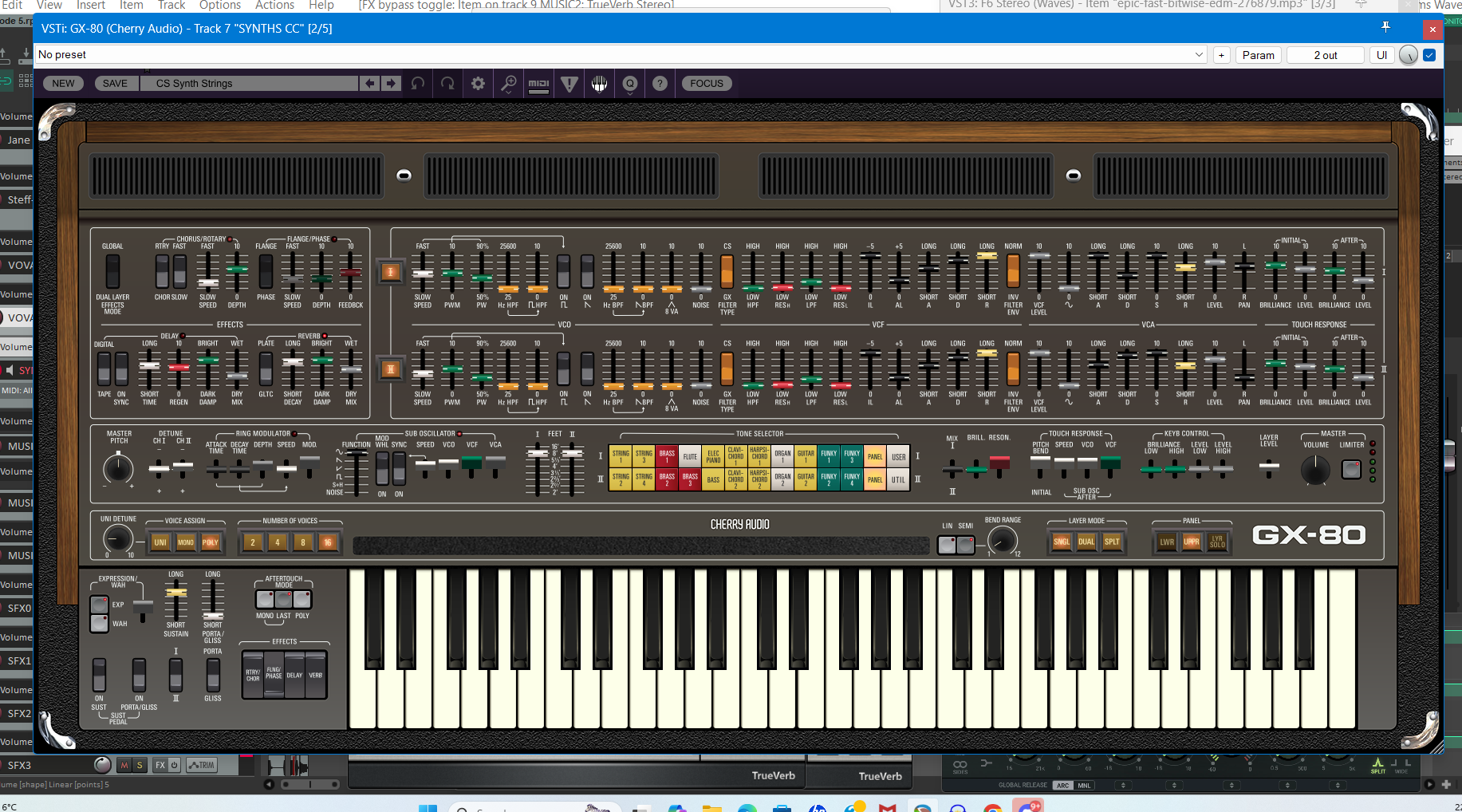Click the Undo arrow in GX-80 toolbar
This screenshot has width=1462, height=812.
point(418,83)
